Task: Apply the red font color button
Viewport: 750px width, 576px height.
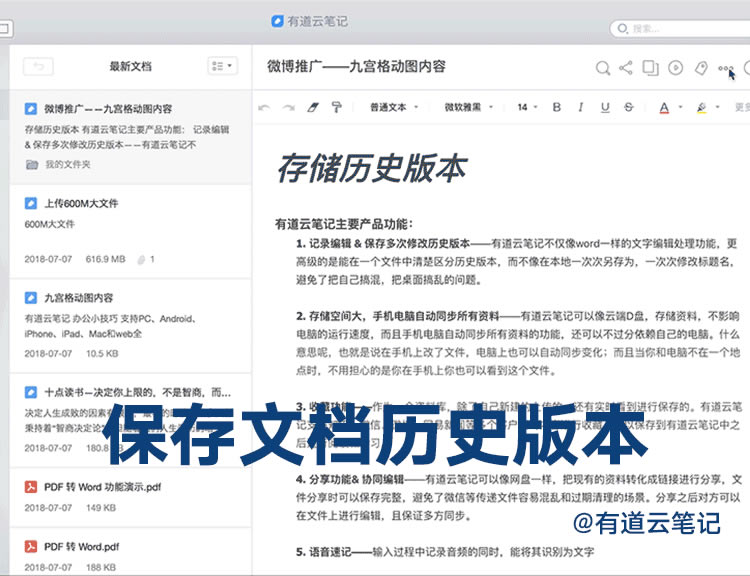Action: [x=664, y=108]
